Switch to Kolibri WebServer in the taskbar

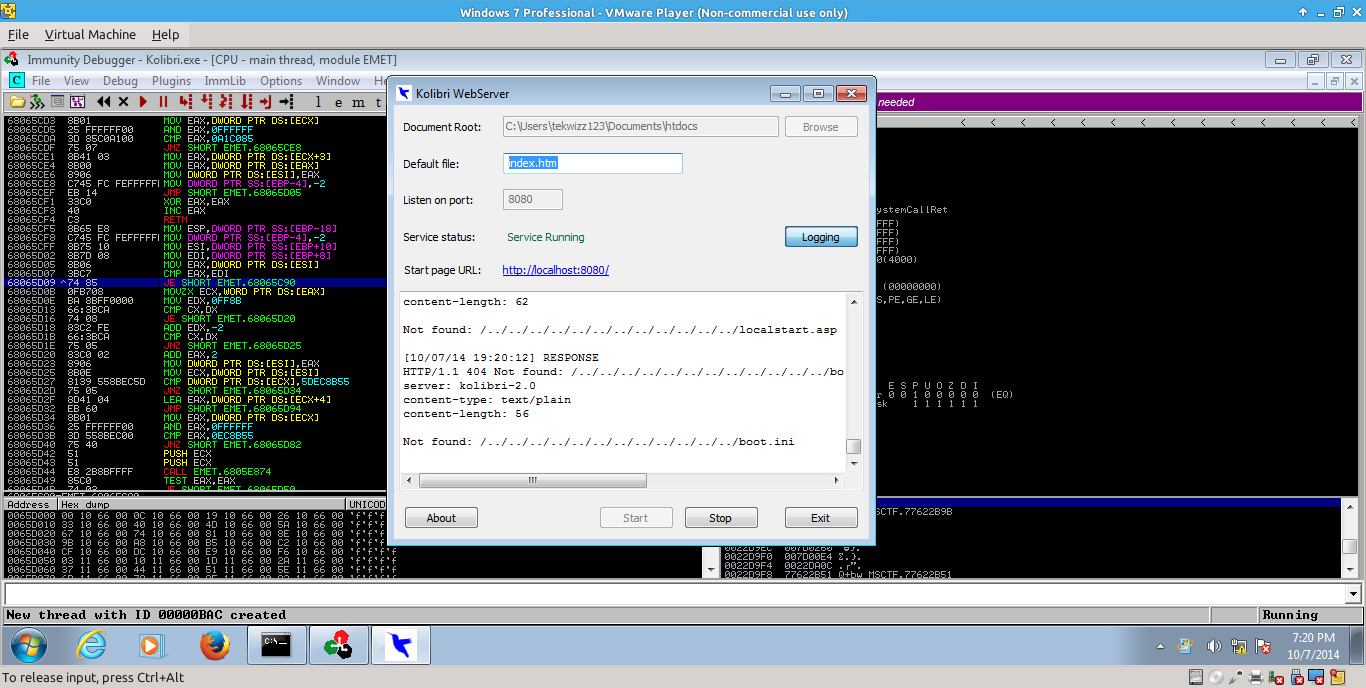(x=401, y=646)
